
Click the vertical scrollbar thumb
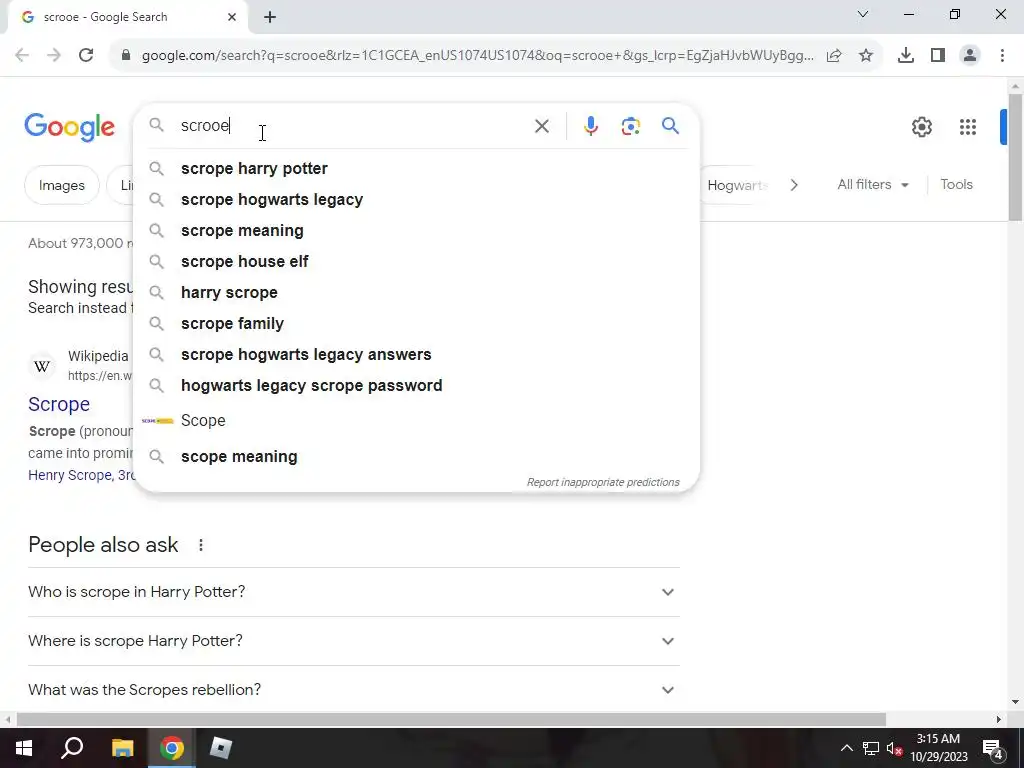1015,157
